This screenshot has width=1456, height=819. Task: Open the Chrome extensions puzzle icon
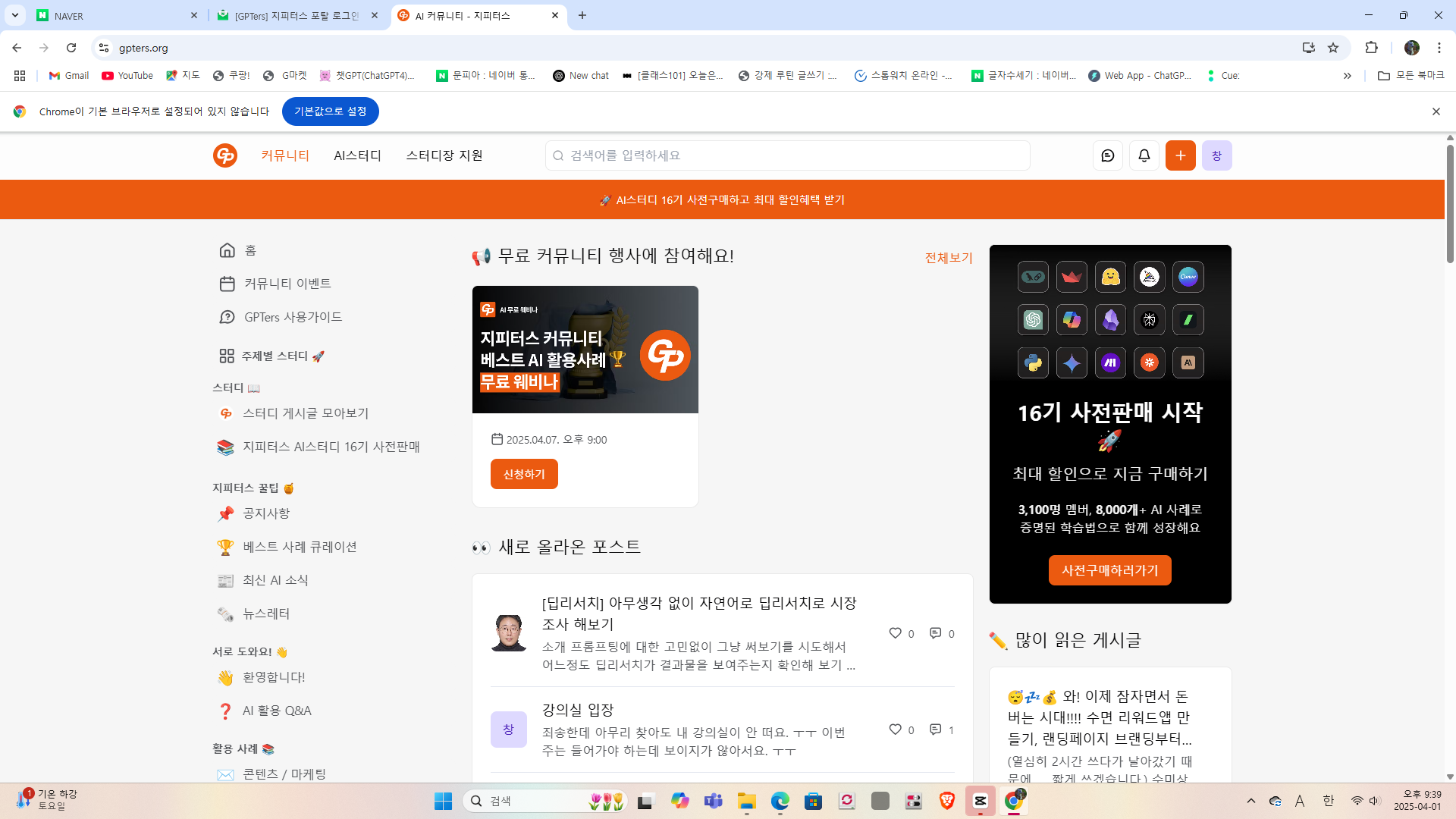(1371, 48)
